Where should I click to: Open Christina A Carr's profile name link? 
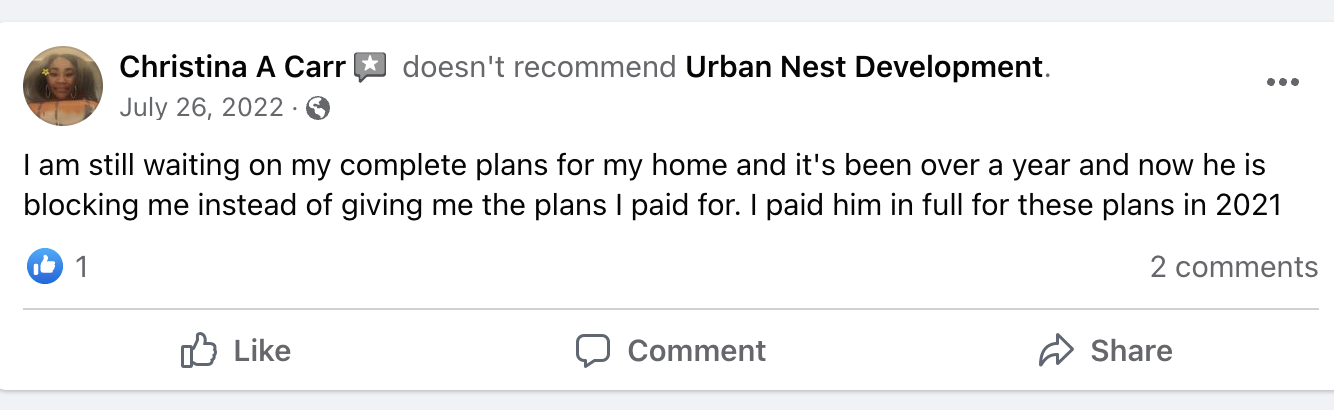[232, 68]
